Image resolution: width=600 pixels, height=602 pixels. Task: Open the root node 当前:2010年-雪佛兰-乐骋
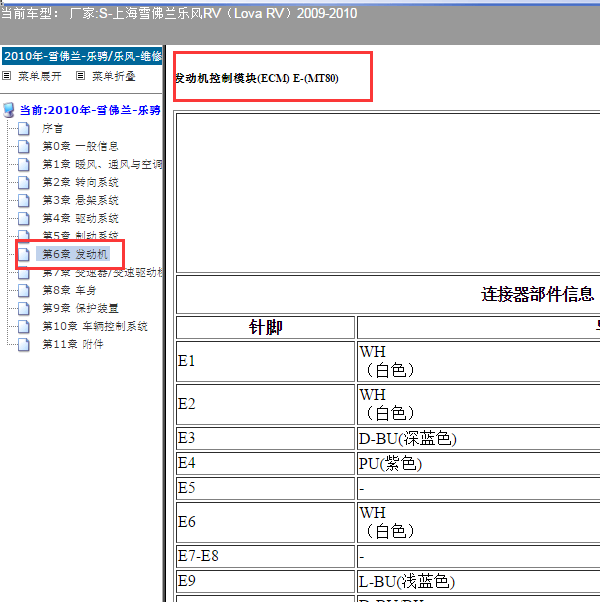coord(90,110)
